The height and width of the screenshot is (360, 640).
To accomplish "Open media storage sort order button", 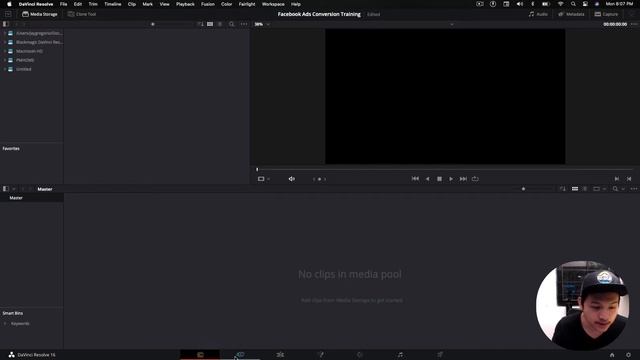I will (x=200, y=24).
